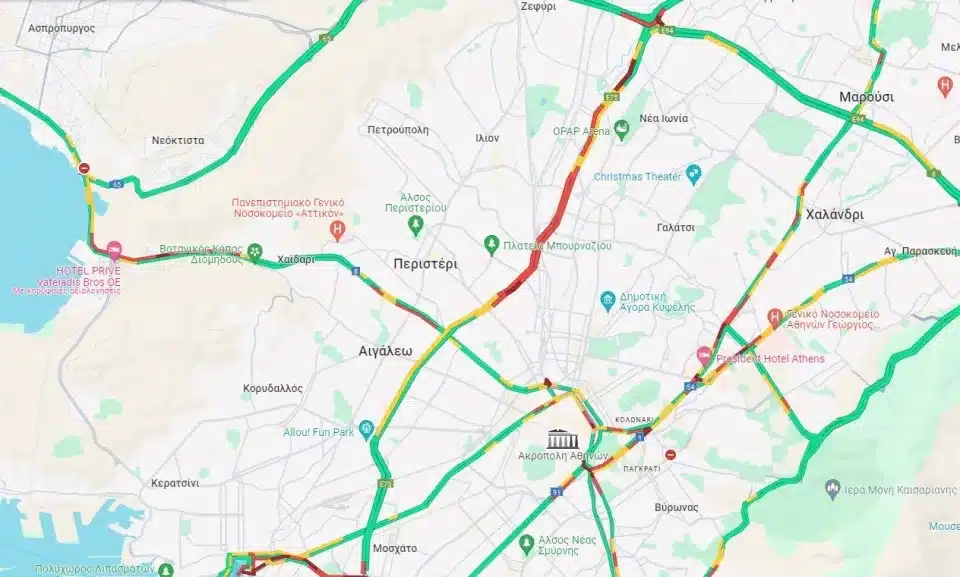960x577 pixels.
Task: Click the road closure sign near Νεόκτιστα coast
Action: click(84, 168)
